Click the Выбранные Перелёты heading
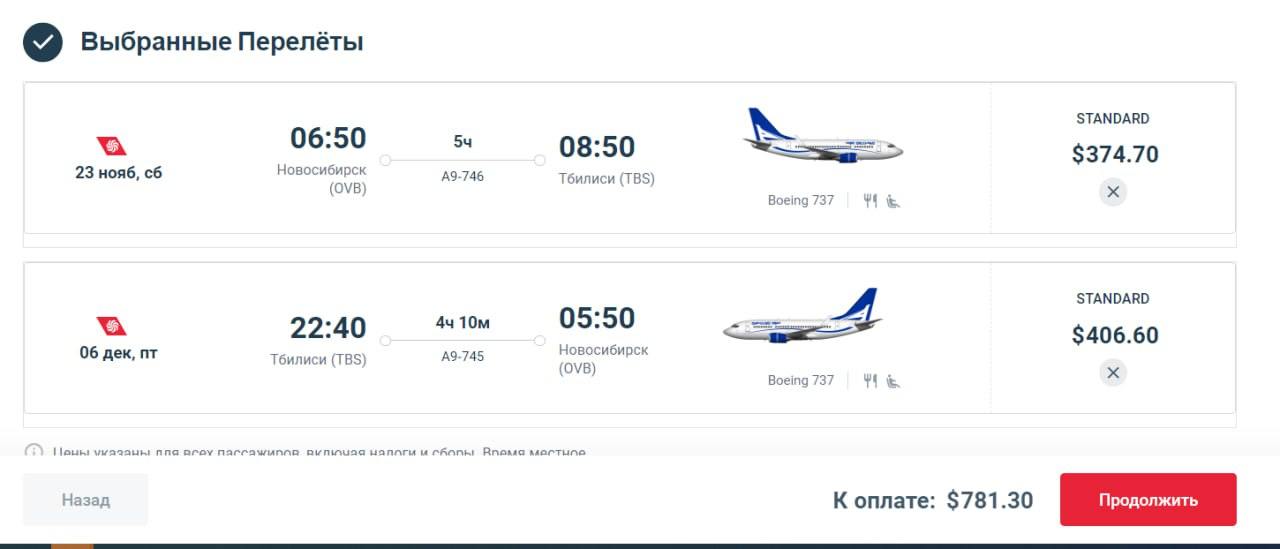This screenshot has width=1280, height=549. click(222, 42)
